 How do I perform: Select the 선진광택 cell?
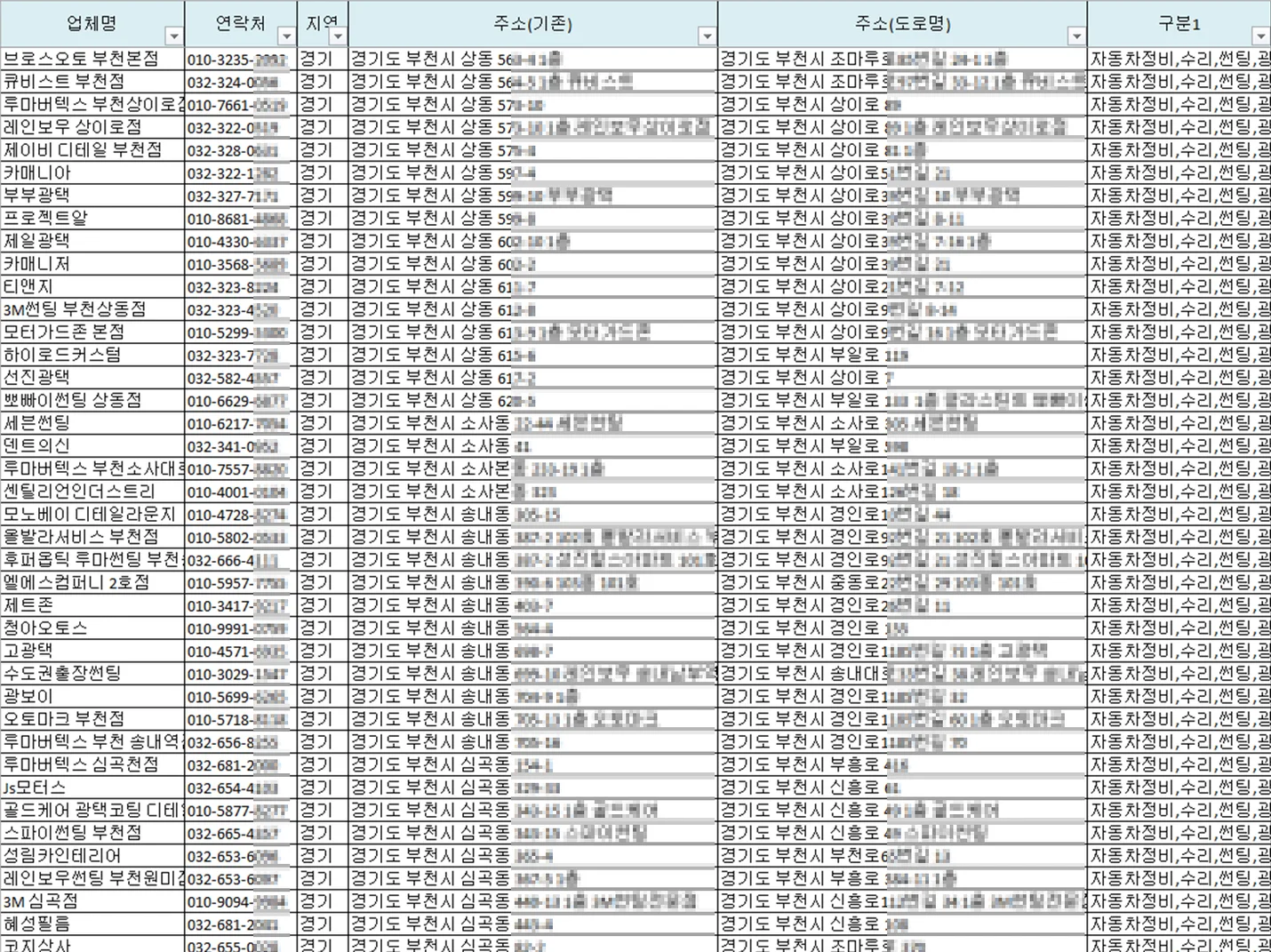click(92, 378)
